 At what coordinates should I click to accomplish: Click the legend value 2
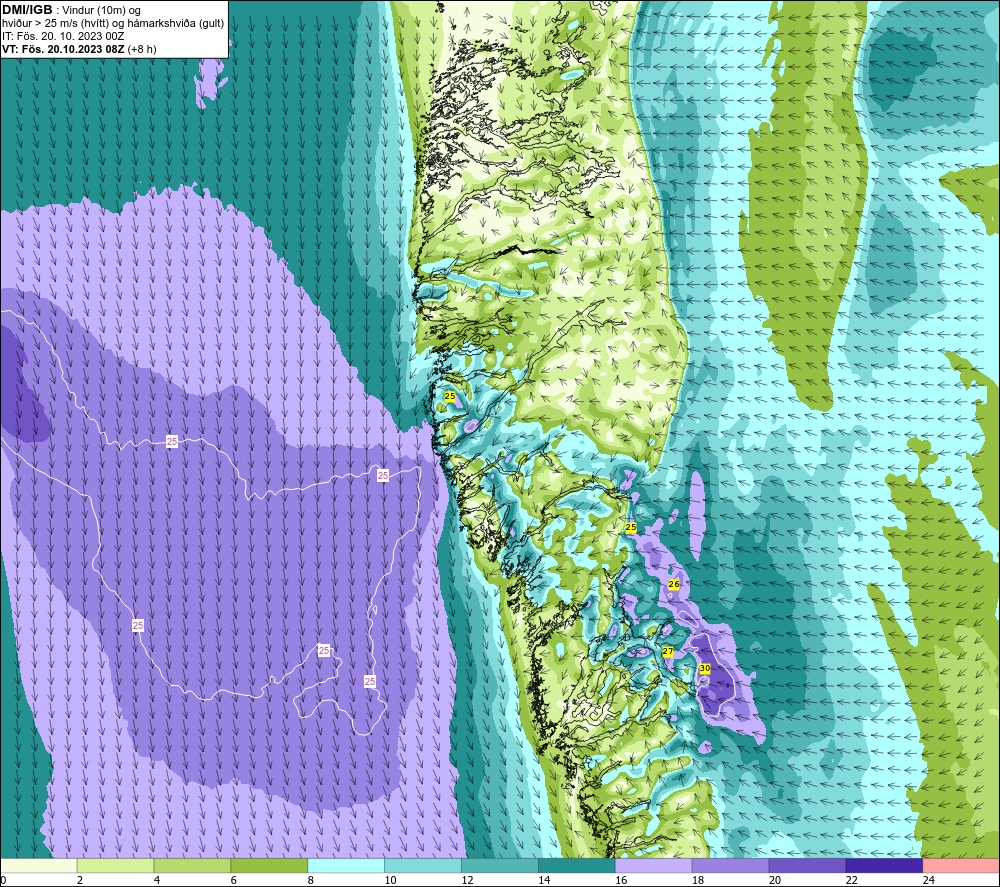pos(80,880)
